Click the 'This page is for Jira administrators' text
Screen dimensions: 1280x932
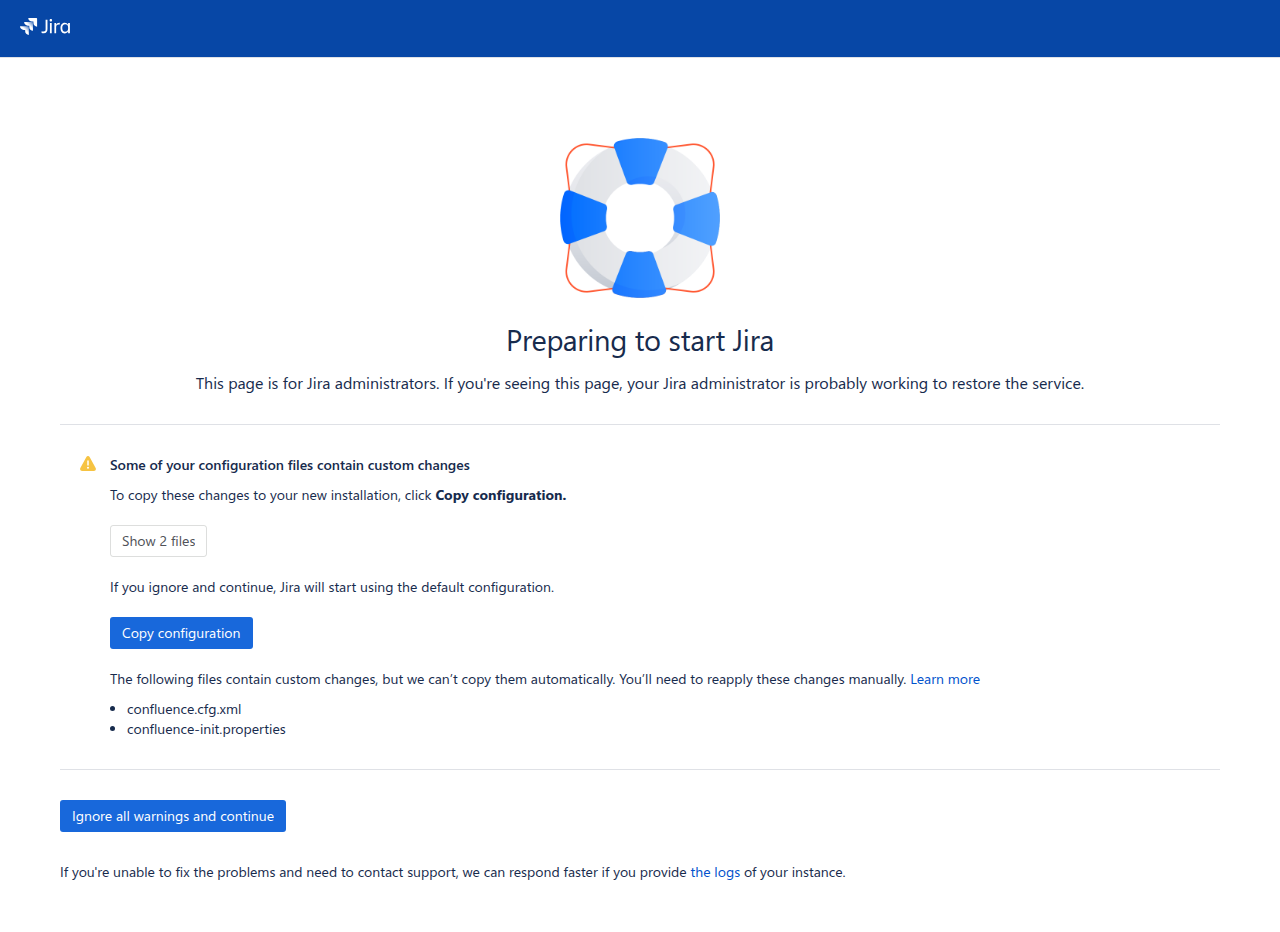[x=640, y=384]
